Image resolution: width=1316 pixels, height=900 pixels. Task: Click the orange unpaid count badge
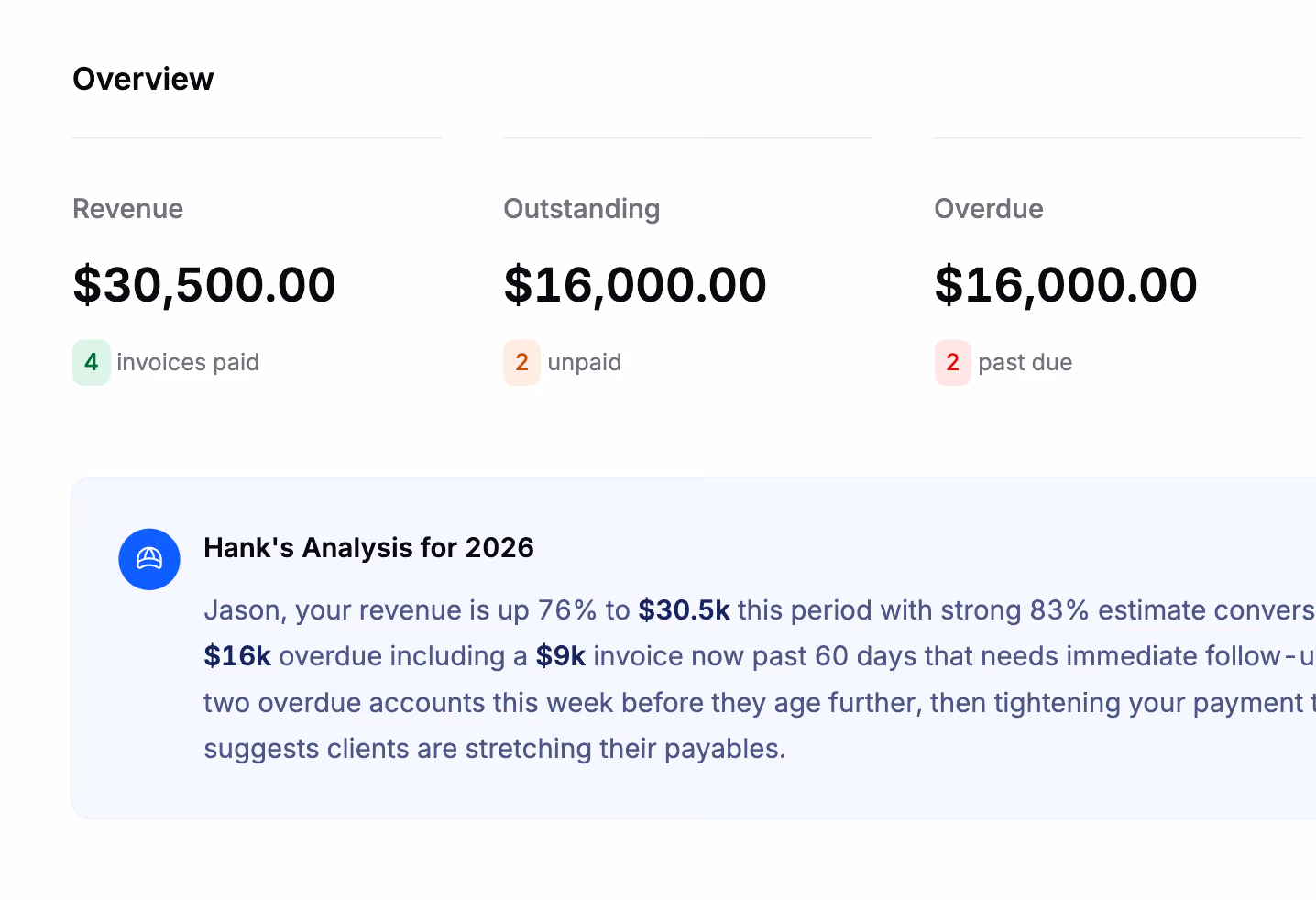coord(521,362)
